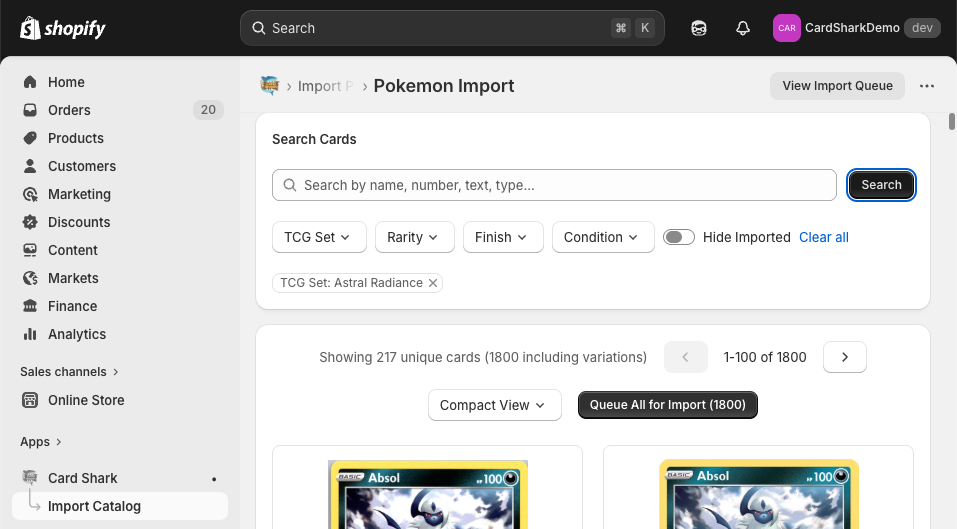Image resolution: width=957 pixels, height=529 pixels.
Task: Click the Marketing target icon
Action: (x=30, y=195)
